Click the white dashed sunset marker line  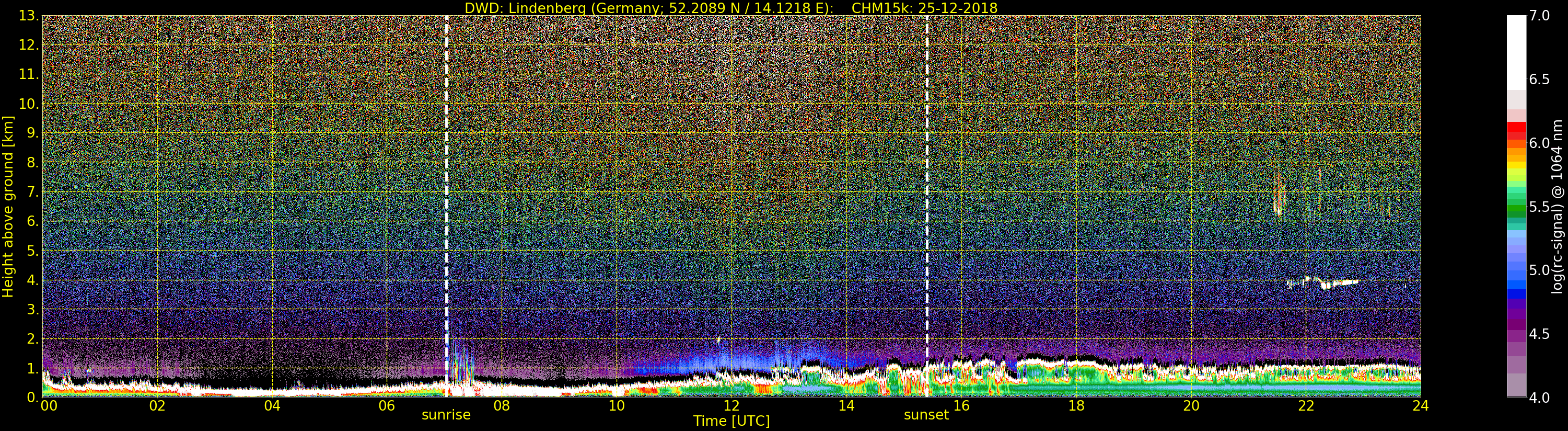[927, 206]
